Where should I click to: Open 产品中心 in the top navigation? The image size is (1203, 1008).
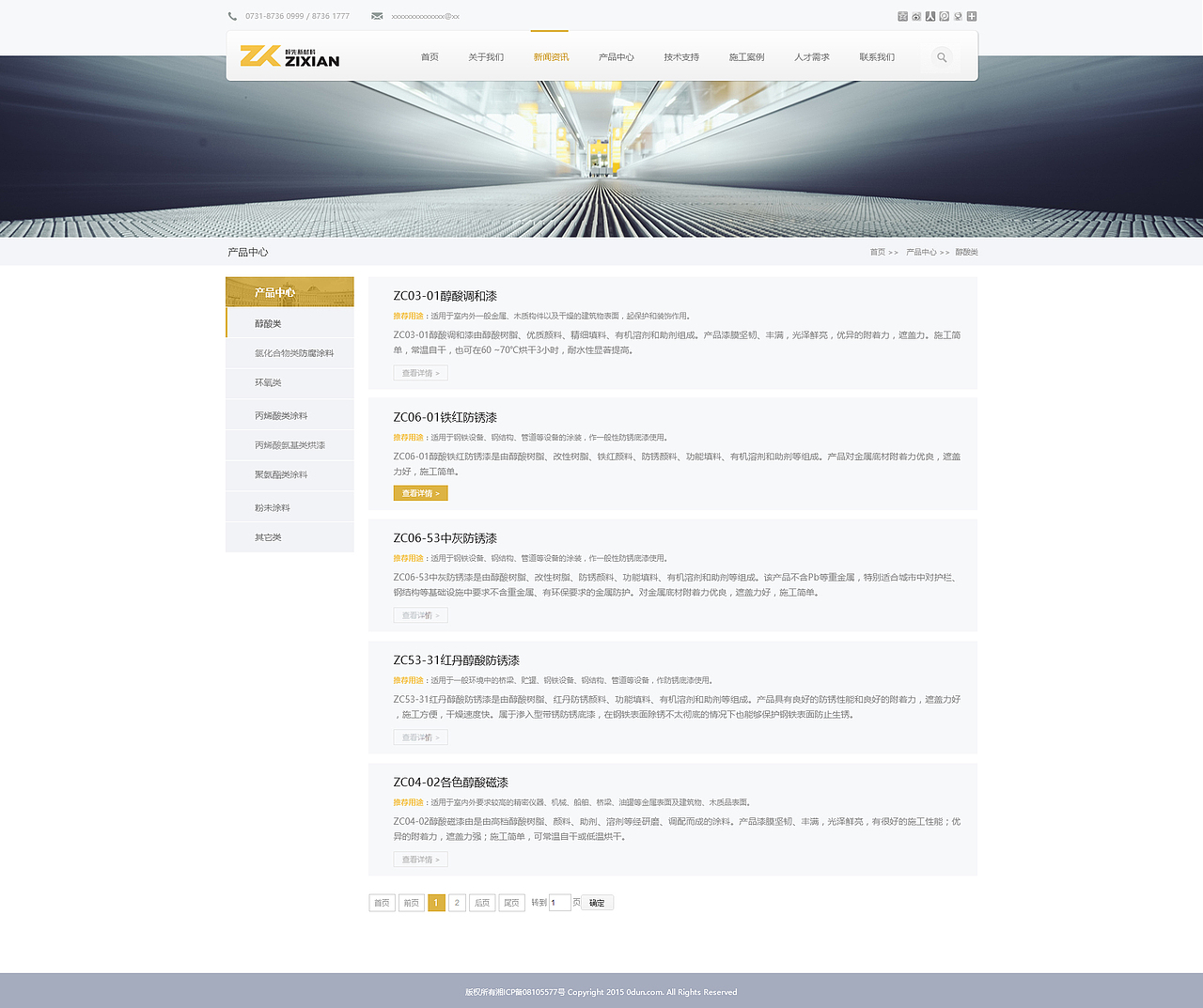617,57
